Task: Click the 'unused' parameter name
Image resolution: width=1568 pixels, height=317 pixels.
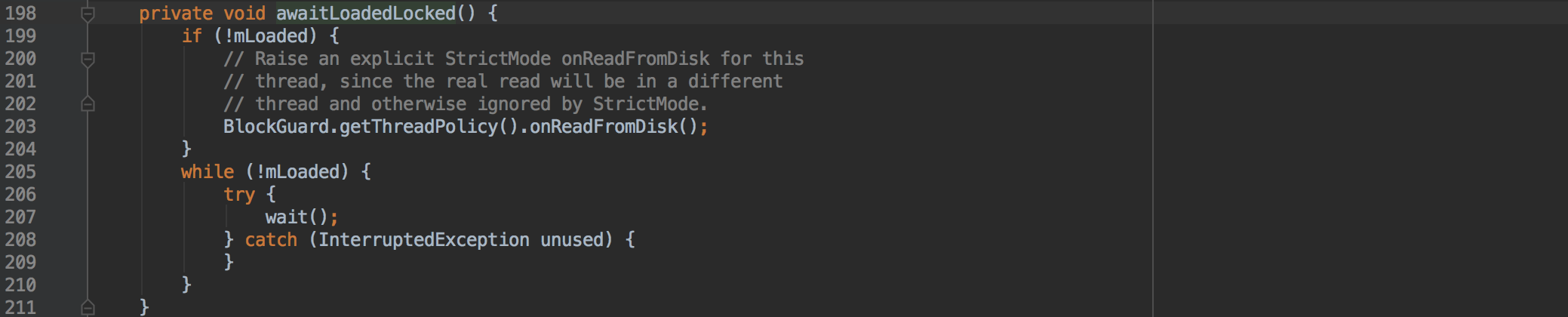Action: click(x=571, y=240)
